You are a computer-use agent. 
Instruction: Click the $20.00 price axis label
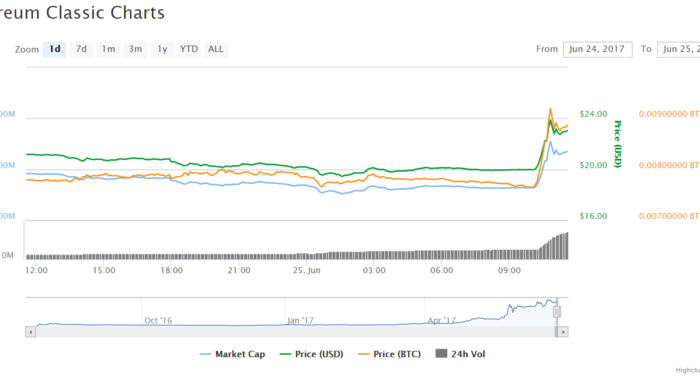[593, 165]
